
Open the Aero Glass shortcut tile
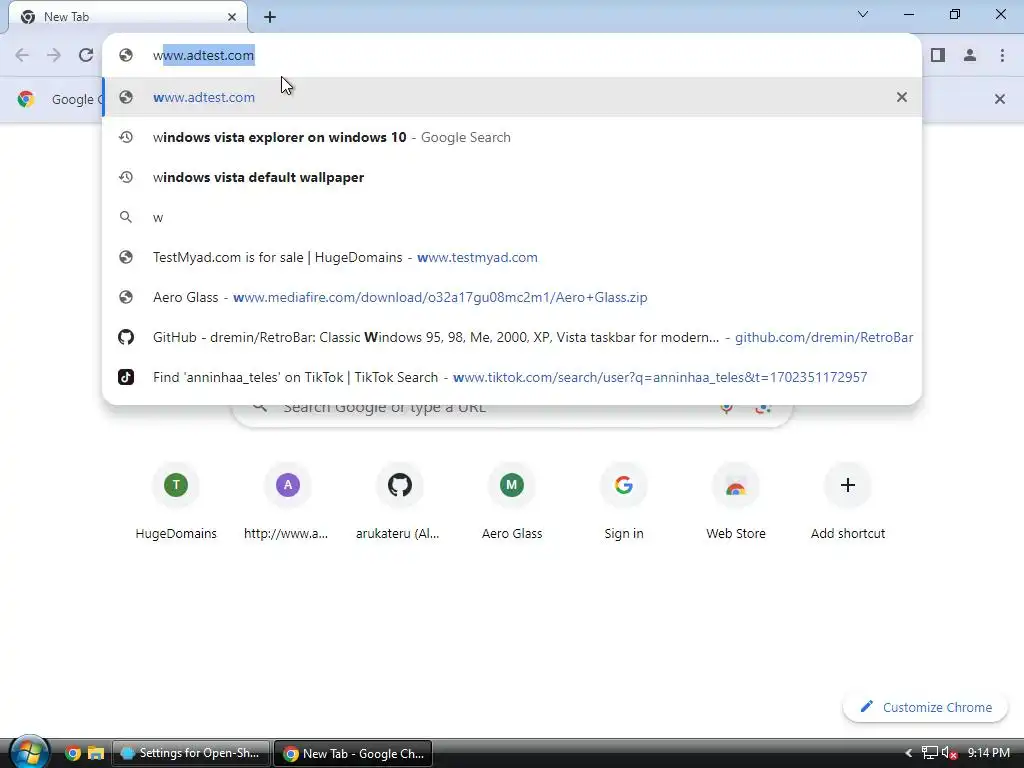pos(512,502)
